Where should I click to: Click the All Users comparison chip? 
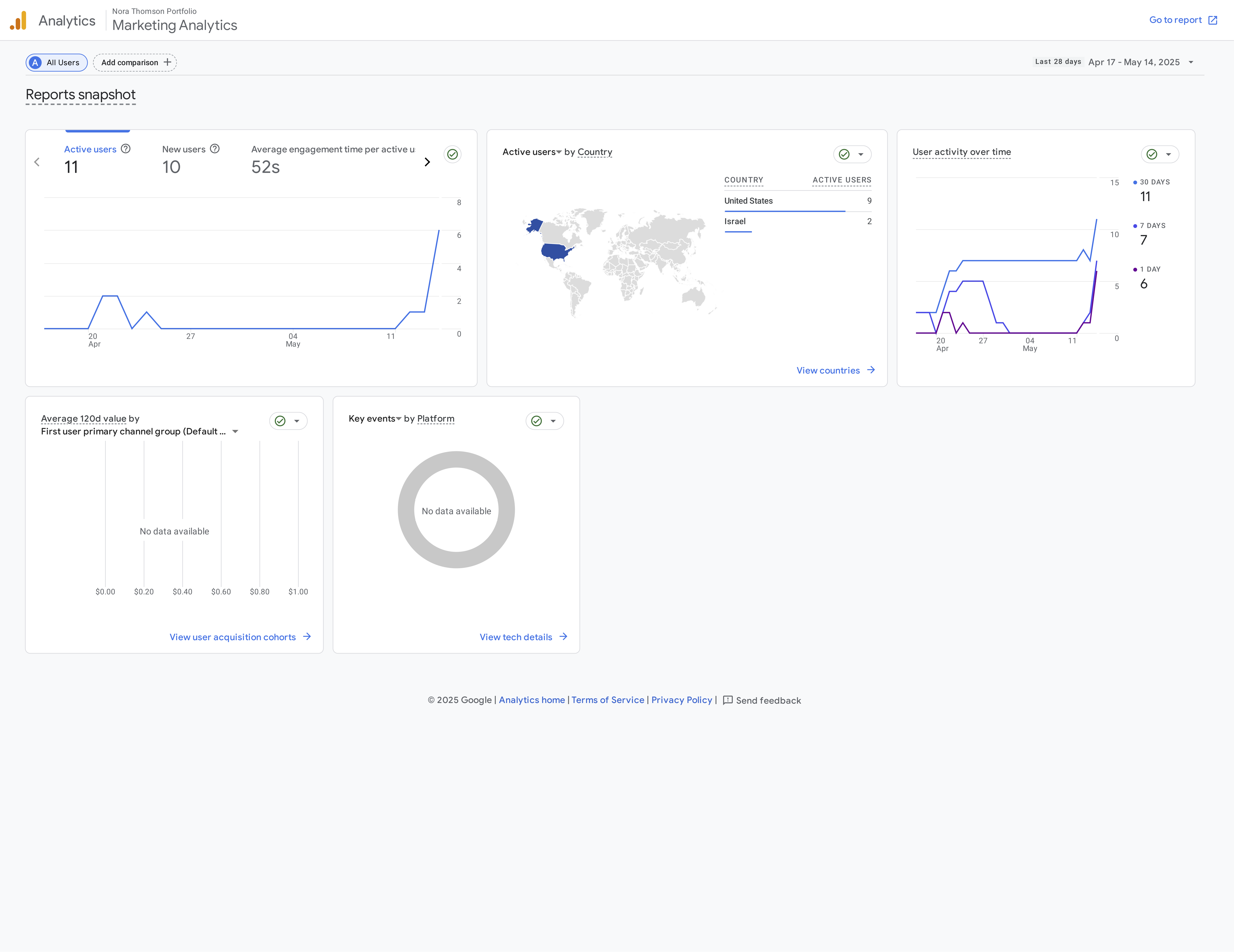pyautogui.click(x=56, y=63)
